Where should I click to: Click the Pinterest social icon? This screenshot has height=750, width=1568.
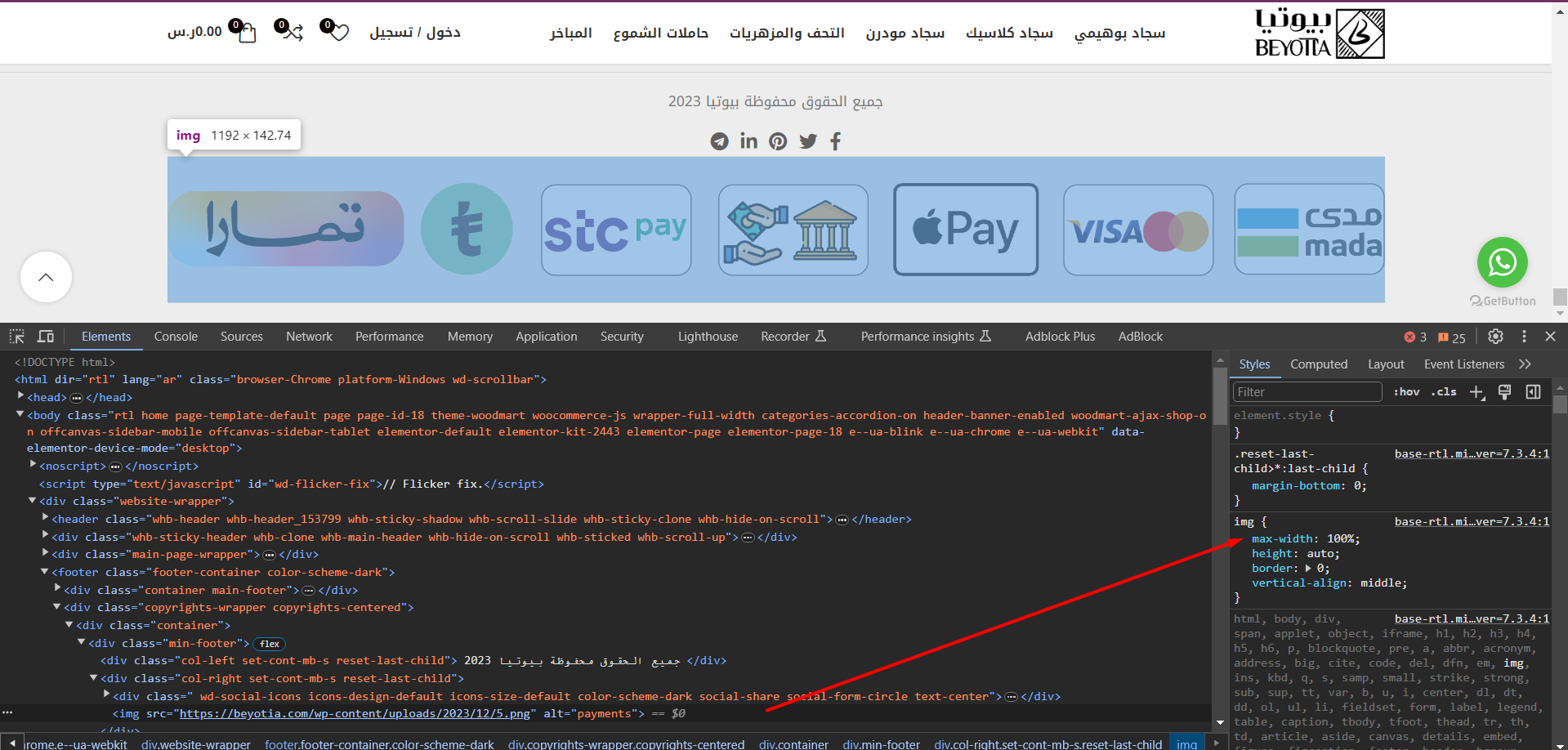tap(778, 141)
